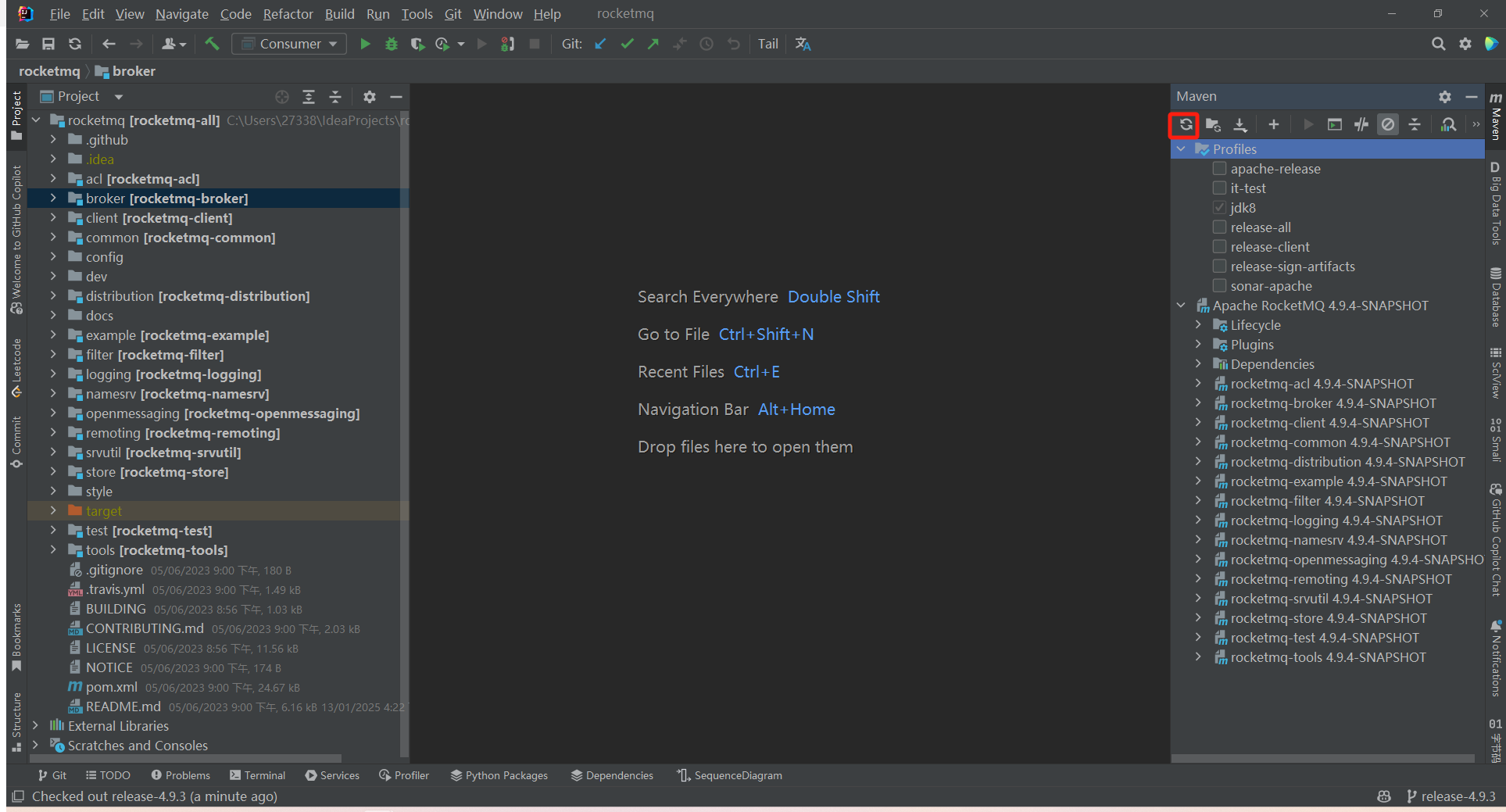Click the rocketmq breadcrumb

pyautogui.click(x=49, y=71)
